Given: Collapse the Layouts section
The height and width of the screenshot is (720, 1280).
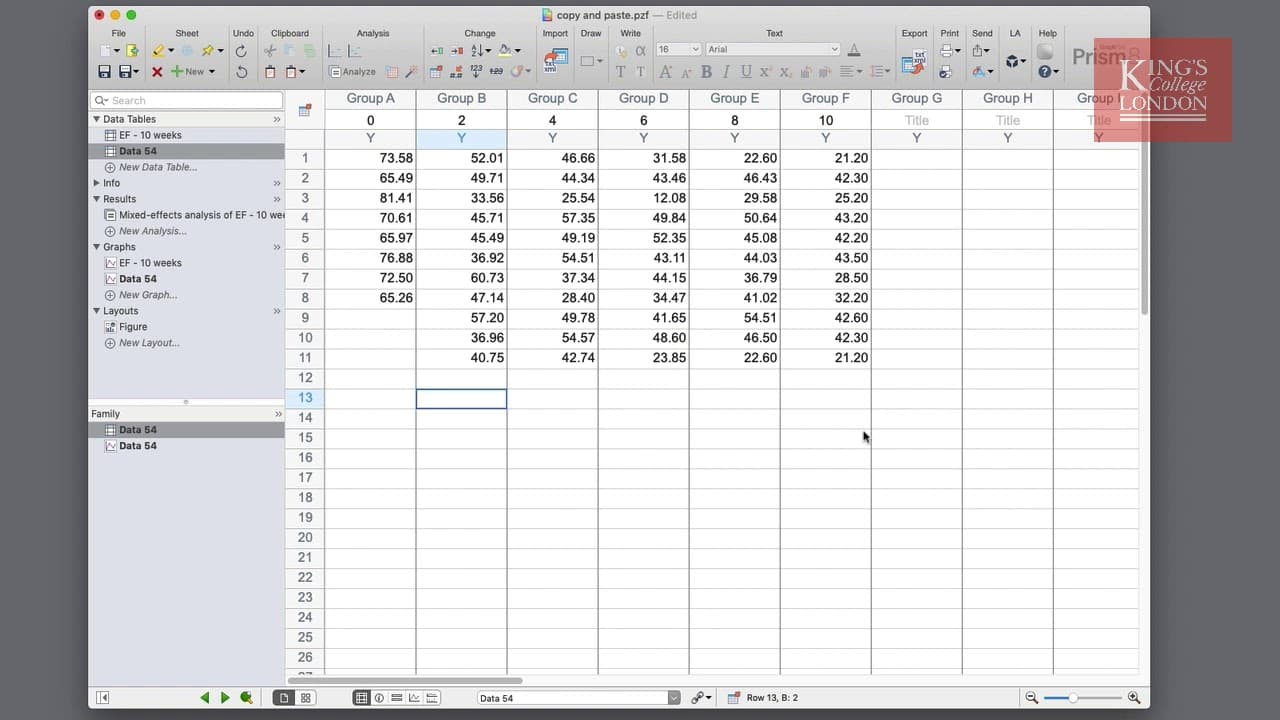Looking at the screenshot, I should point(96,311).
